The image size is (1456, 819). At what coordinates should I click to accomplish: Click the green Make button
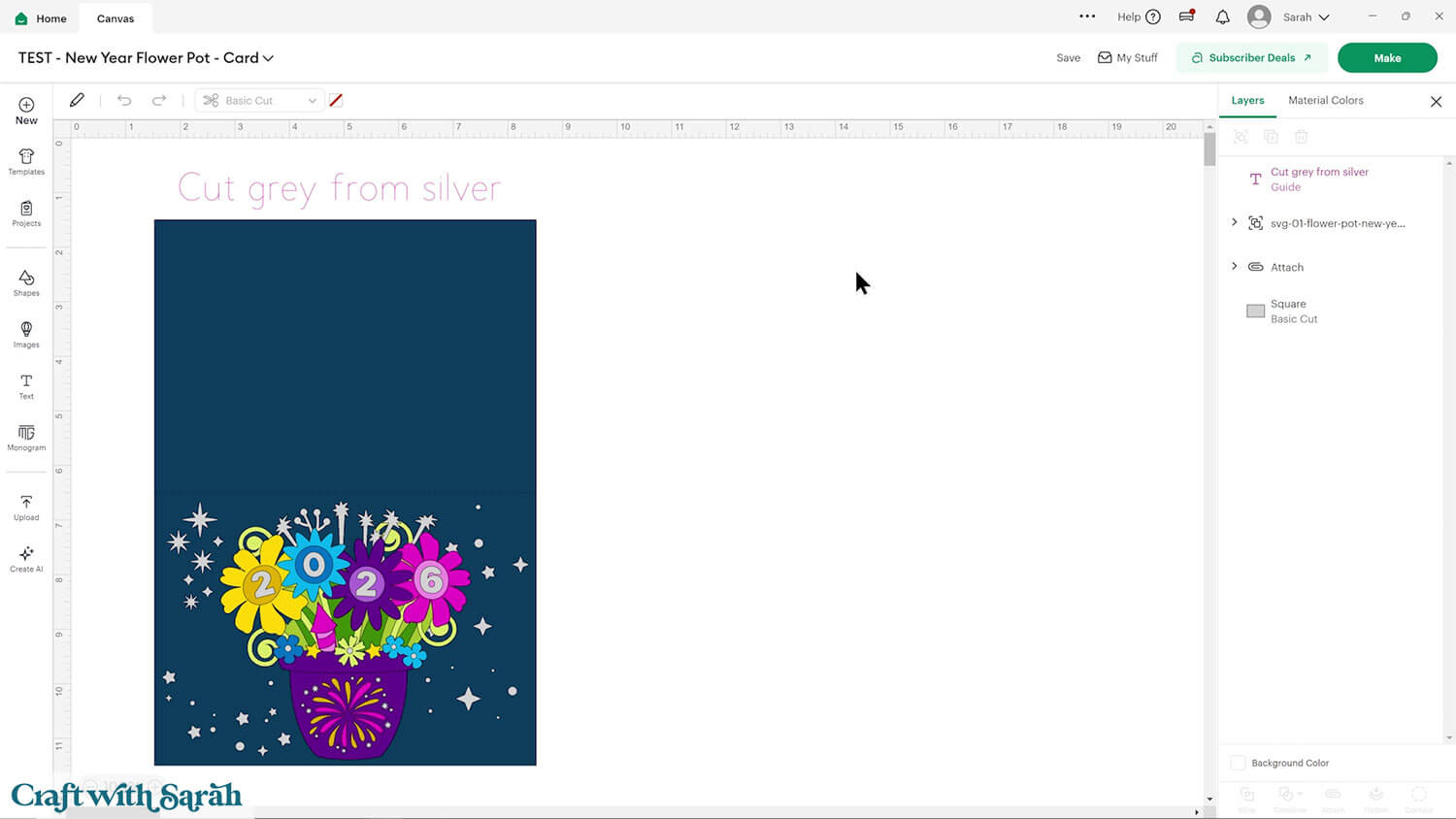coord(1386,57)
